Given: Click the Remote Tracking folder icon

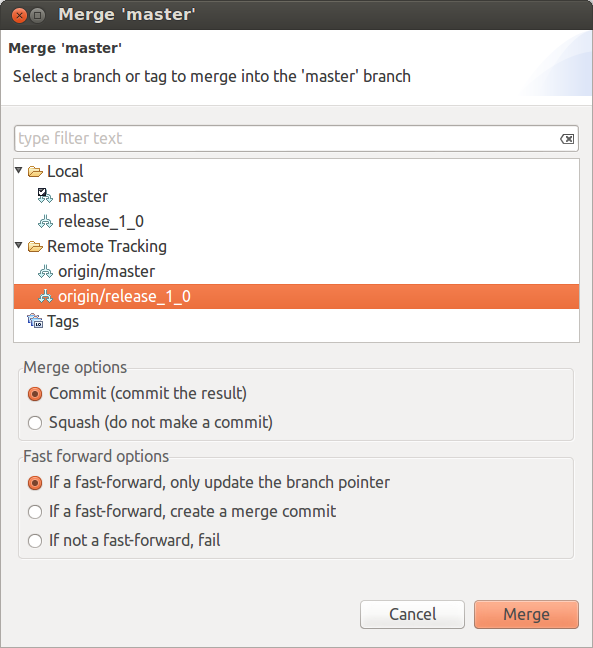Looking at the screenshot, I should (35, 247).
